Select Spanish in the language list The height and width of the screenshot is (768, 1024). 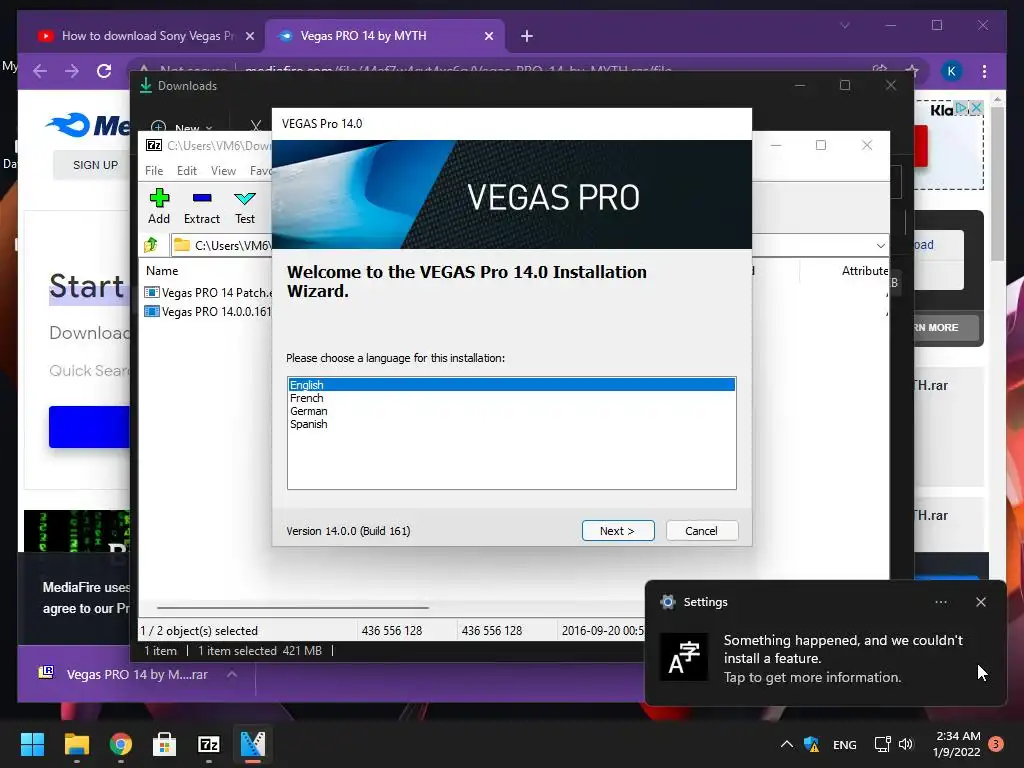click(511, 424)
